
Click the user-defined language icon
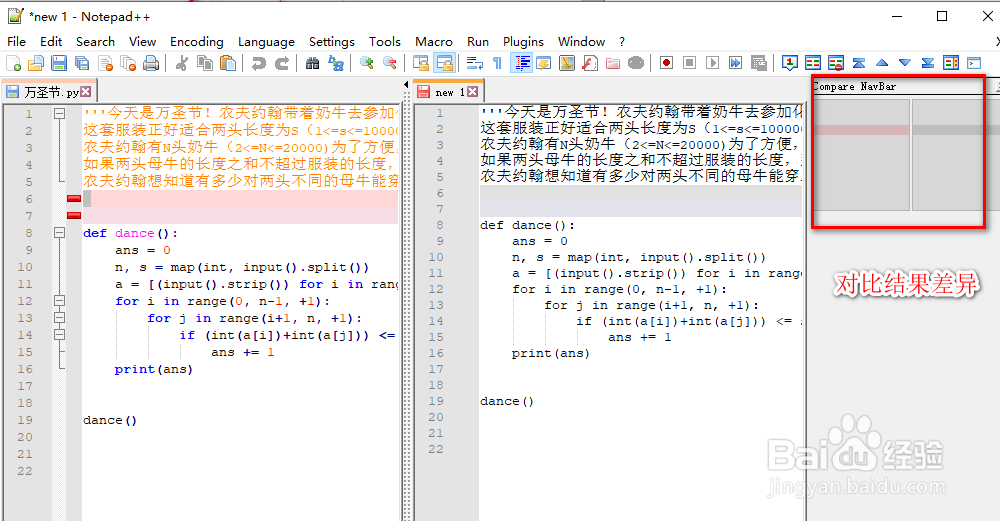pos(543,62)
